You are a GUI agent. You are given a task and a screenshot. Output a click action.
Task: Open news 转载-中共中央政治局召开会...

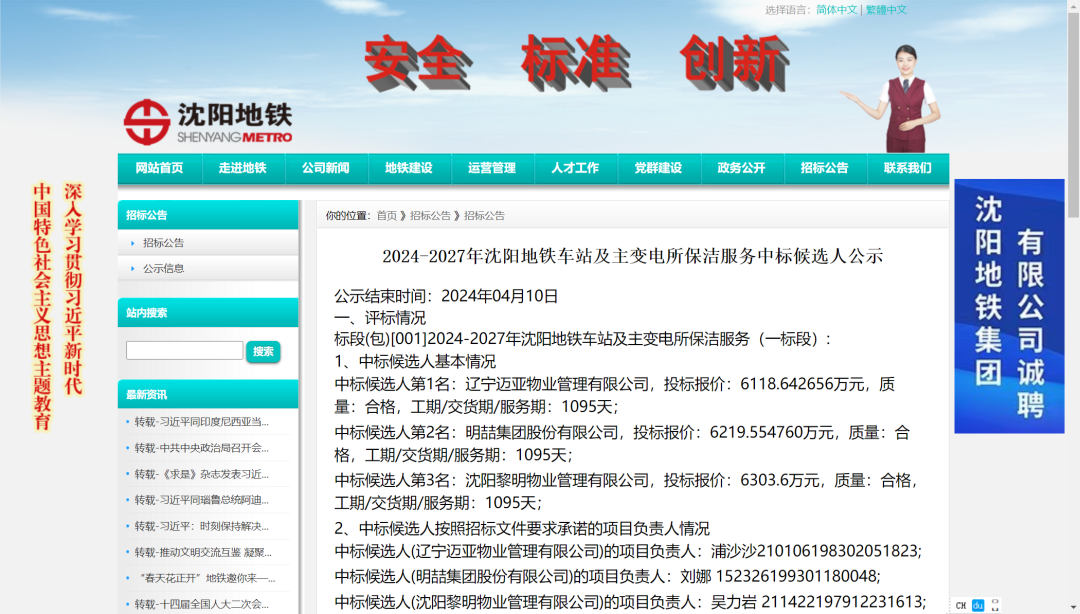(x=201, y=448)
